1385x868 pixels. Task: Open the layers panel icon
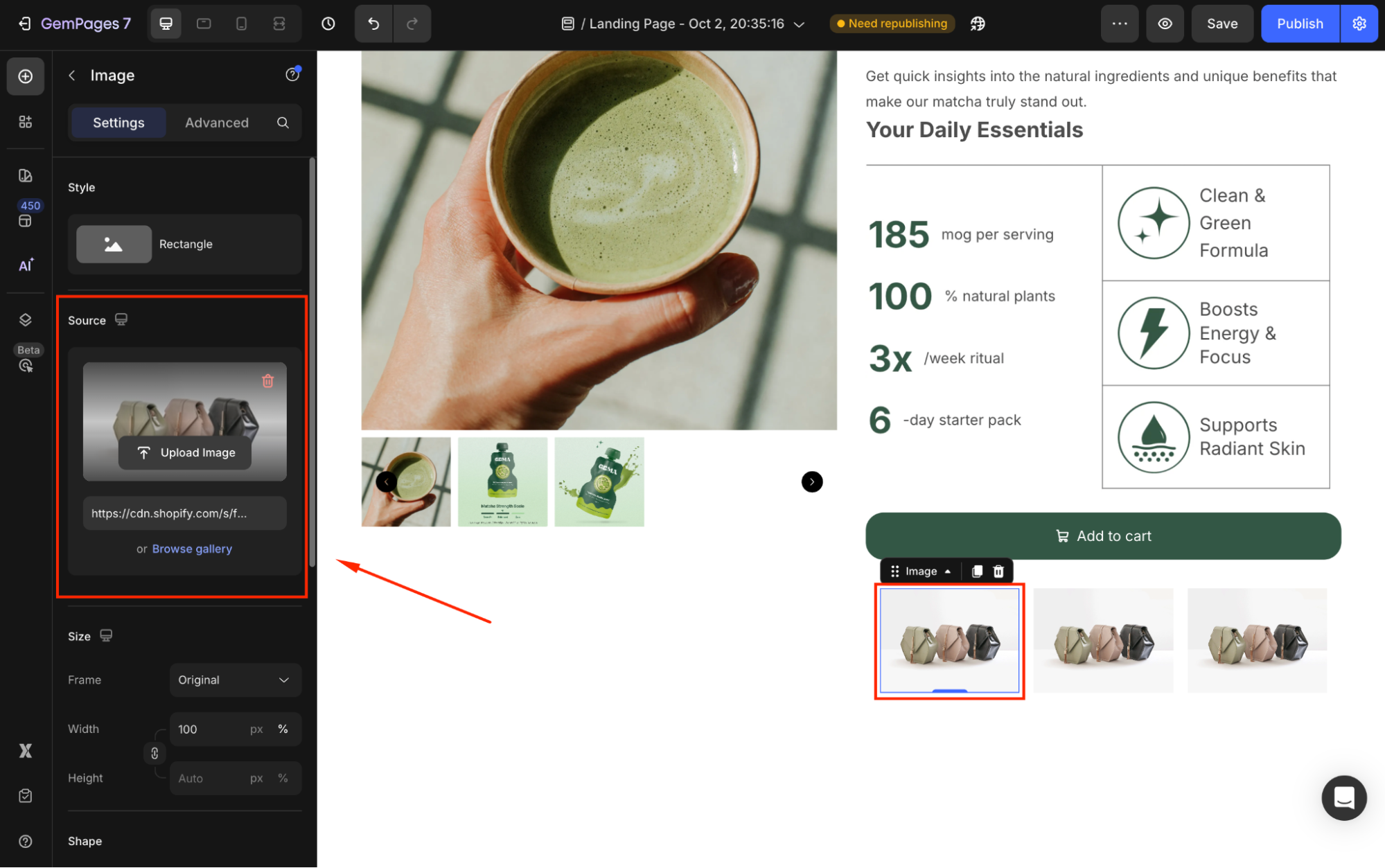click(26, 319)
